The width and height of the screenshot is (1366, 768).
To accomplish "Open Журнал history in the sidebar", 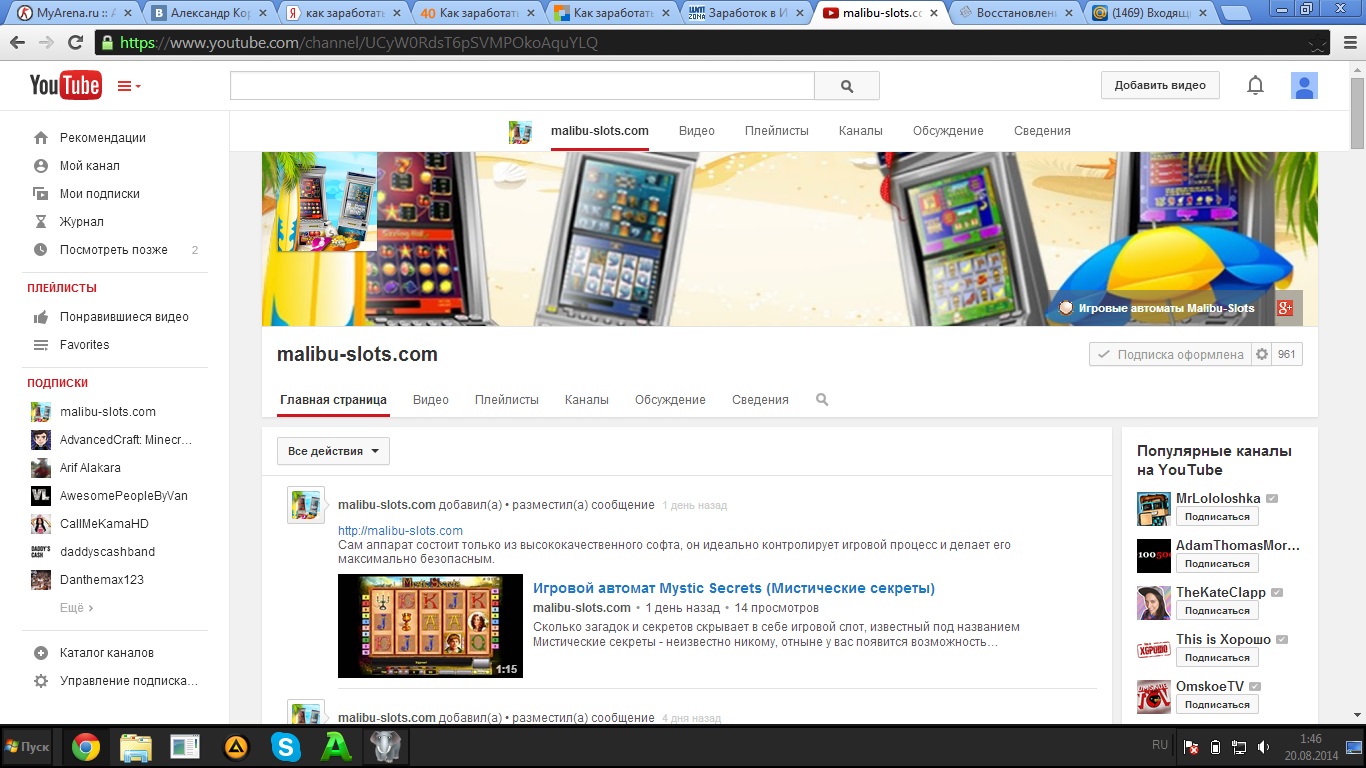I will click(x=81, y=222).
